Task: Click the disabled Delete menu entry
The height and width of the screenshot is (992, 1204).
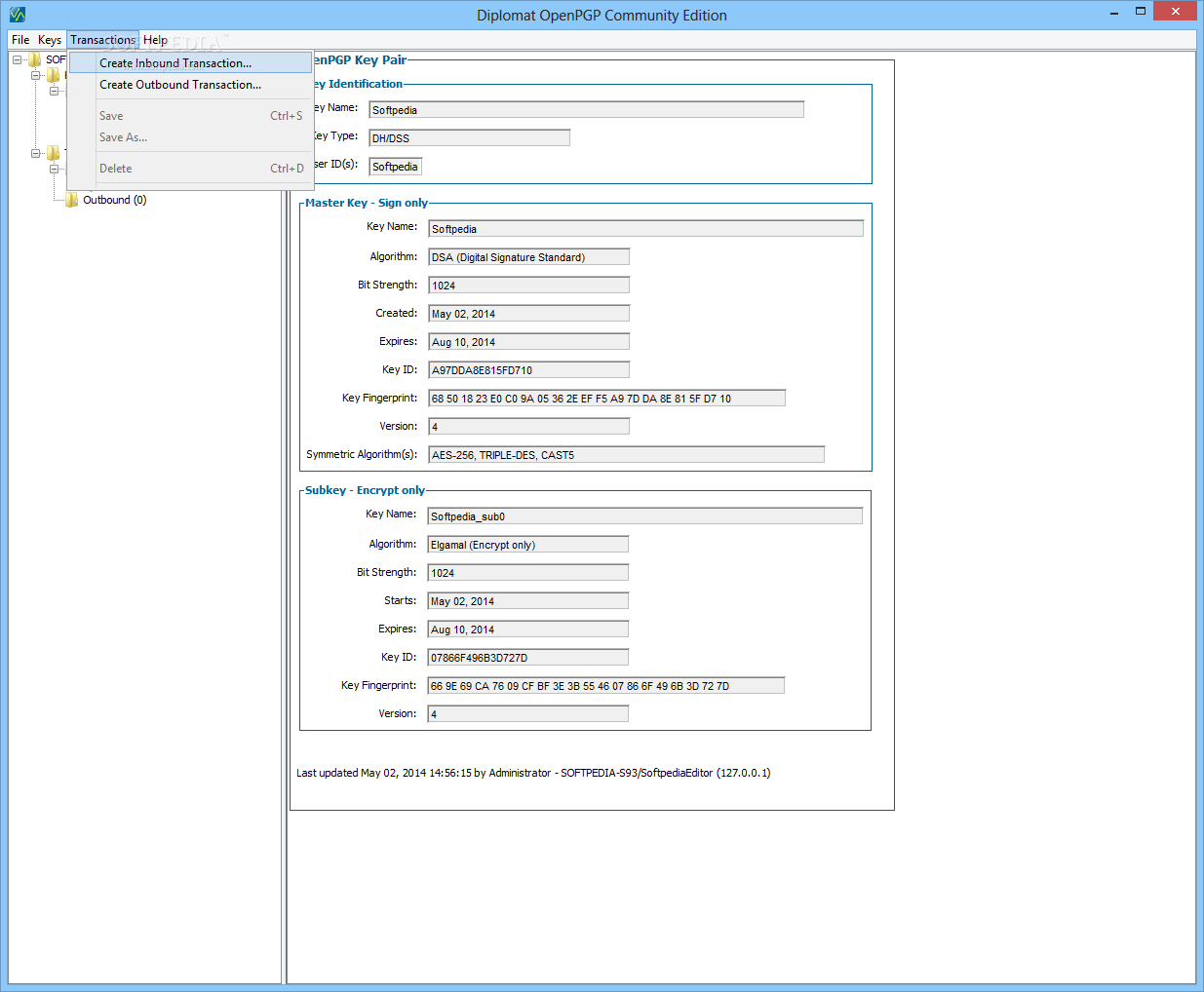Action: (x=190, y=169)
